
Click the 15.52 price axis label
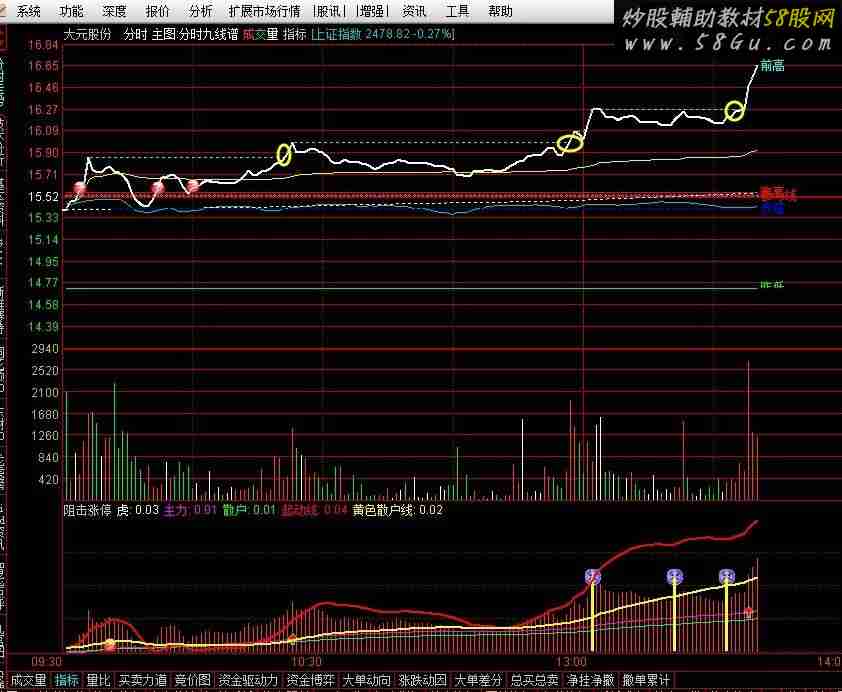(43, 197)
